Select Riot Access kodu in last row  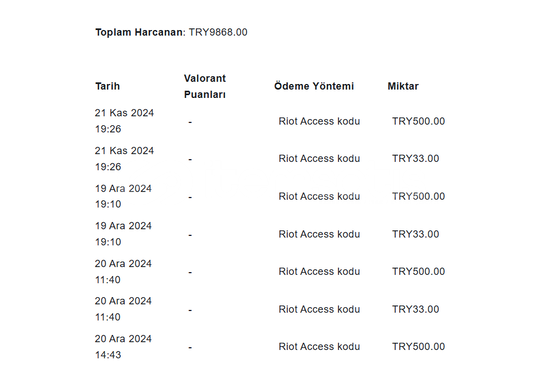(319, 346)
